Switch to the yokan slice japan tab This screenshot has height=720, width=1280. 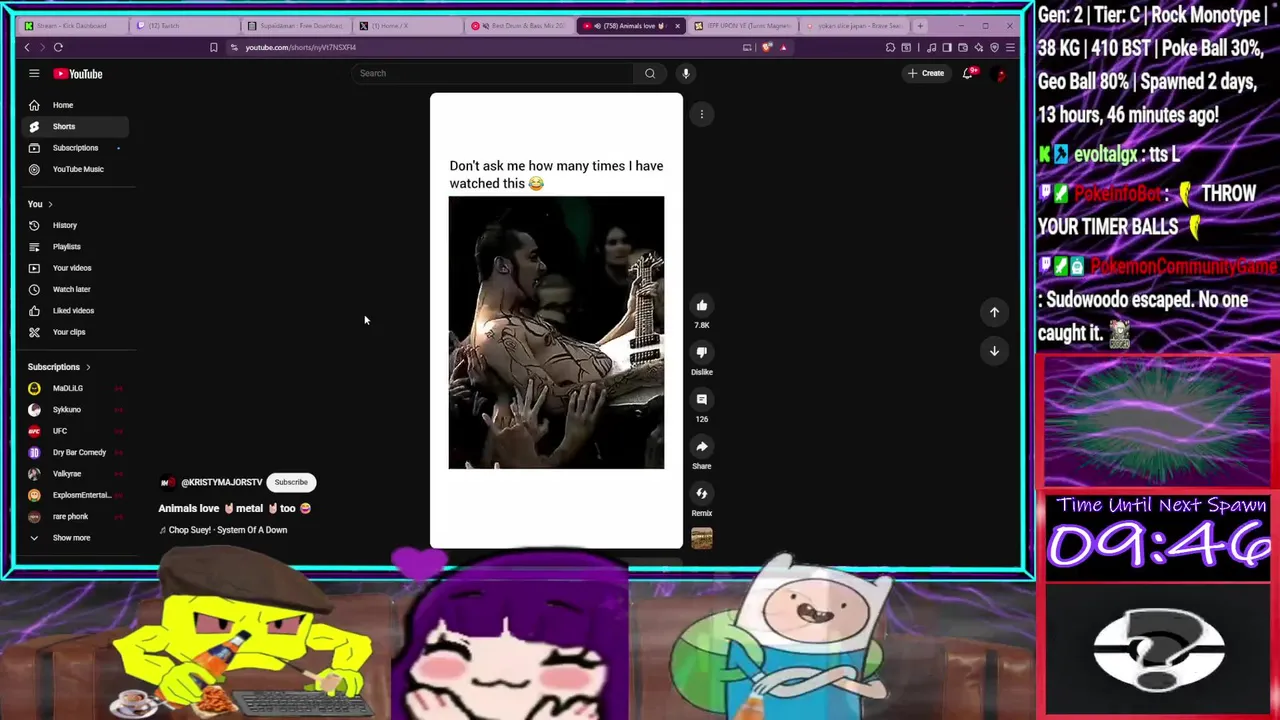tap(855, 25)
